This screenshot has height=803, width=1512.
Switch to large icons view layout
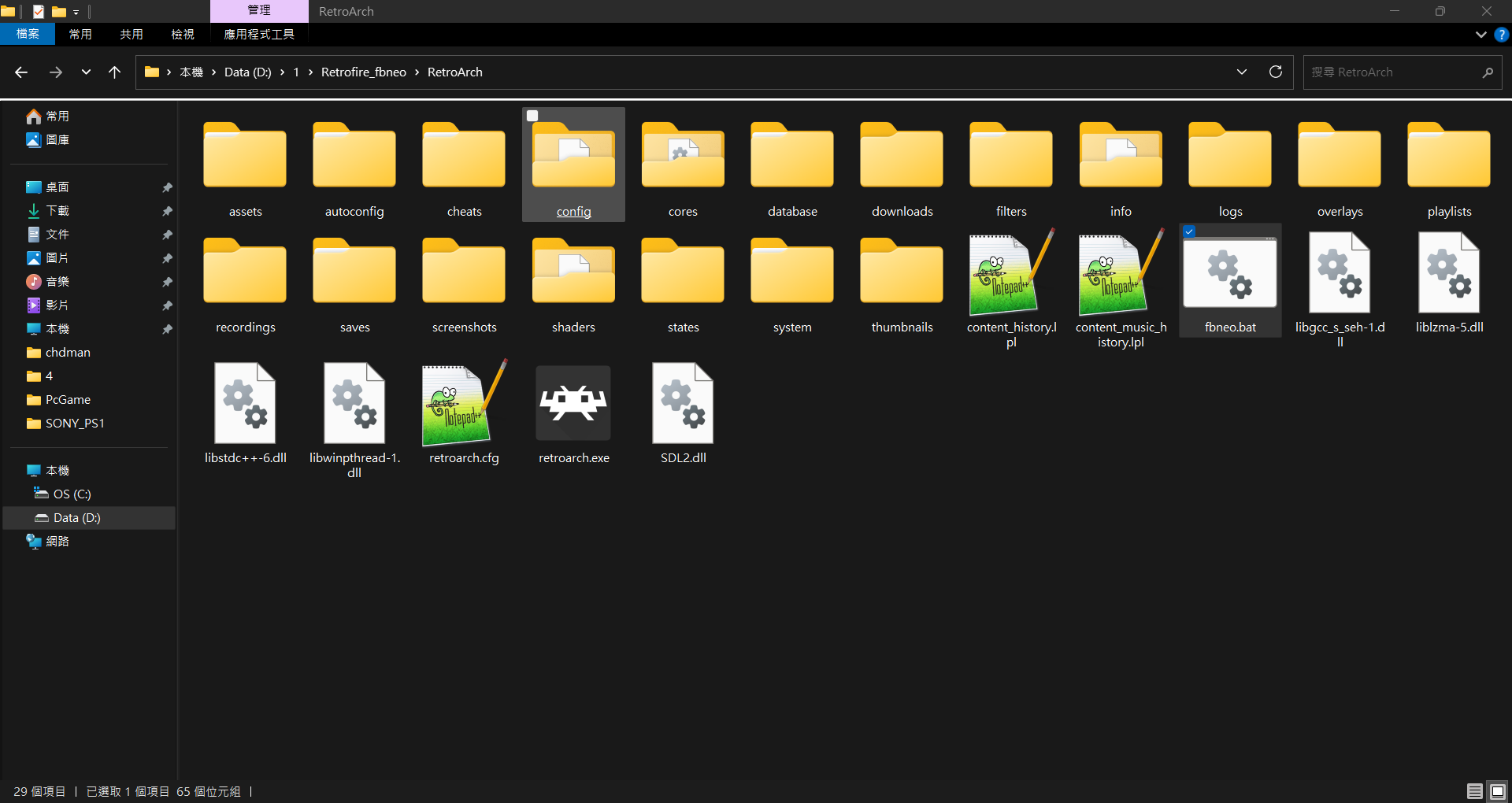(x=1498, y=791)
